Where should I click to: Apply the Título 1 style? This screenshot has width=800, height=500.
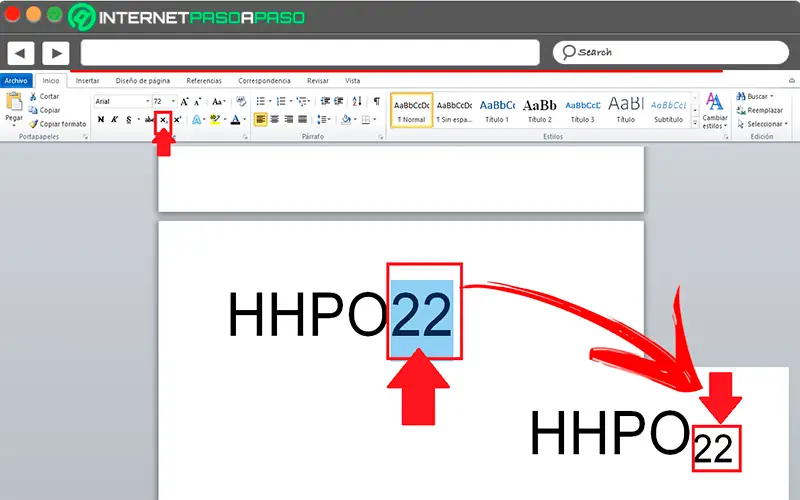[497, 110]
